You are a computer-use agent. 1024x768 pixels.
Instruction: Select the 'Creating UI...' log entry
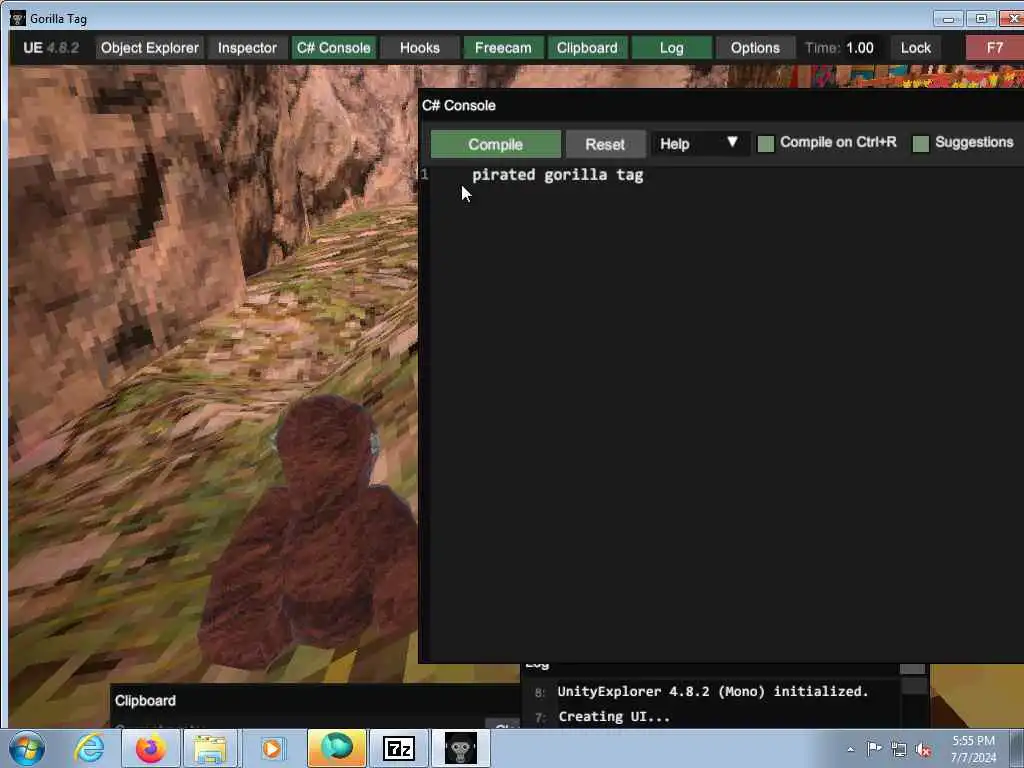[614, 717]
